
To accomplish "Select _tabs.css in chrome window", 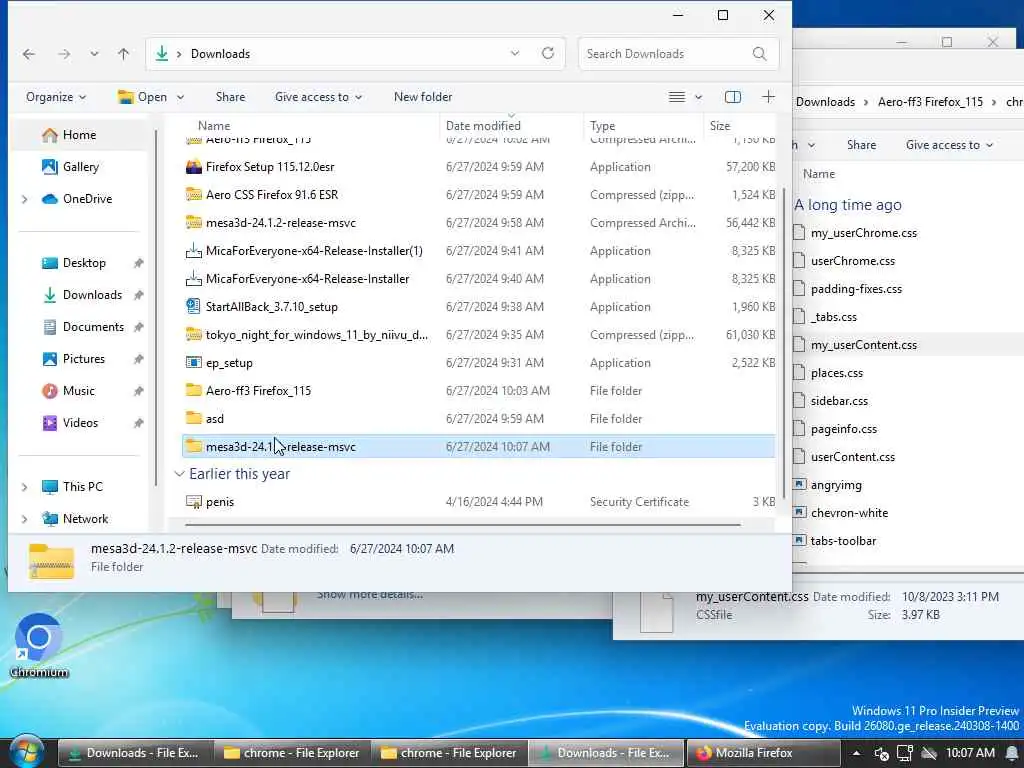I will click(x=833, y=317).
